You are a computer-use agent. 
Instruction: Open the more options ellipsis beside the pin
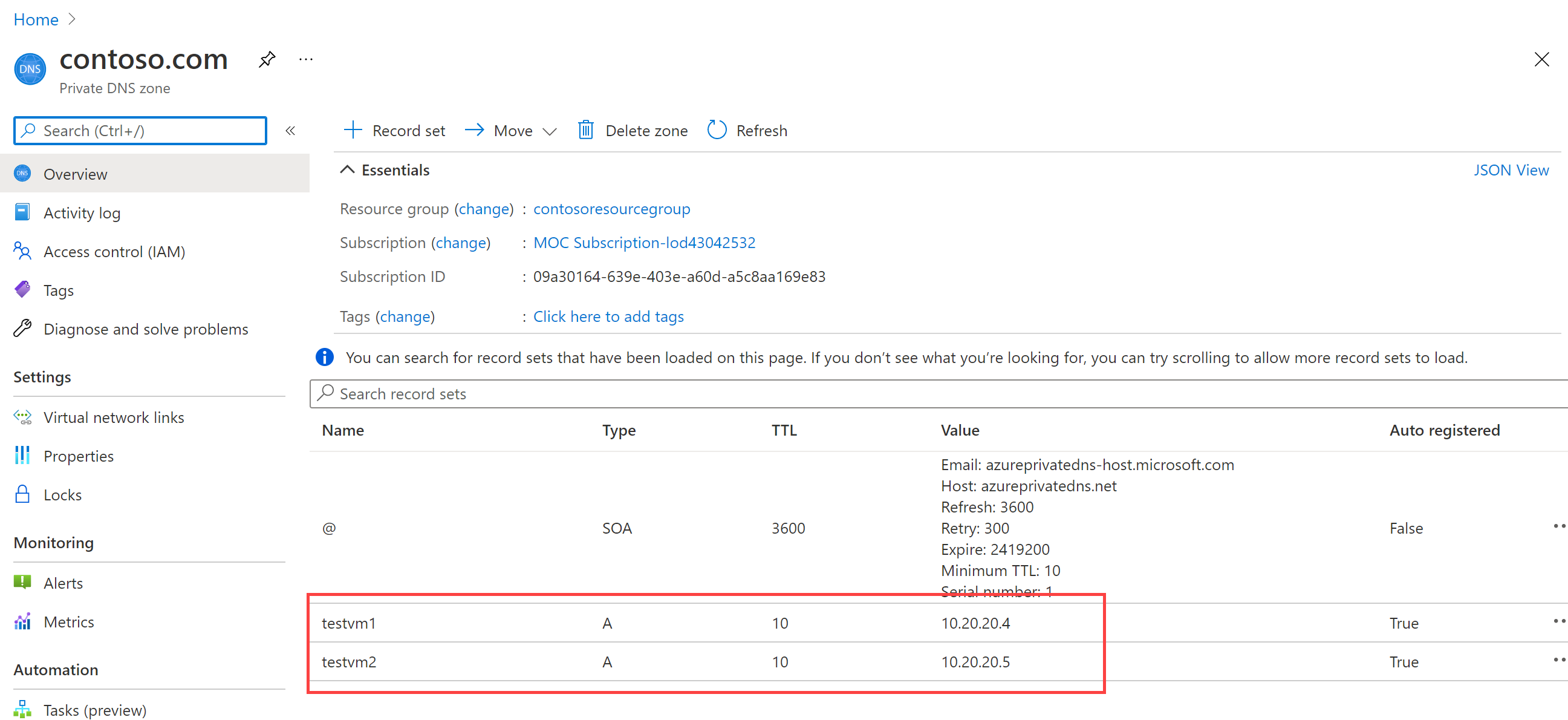(x=305, y=59)
